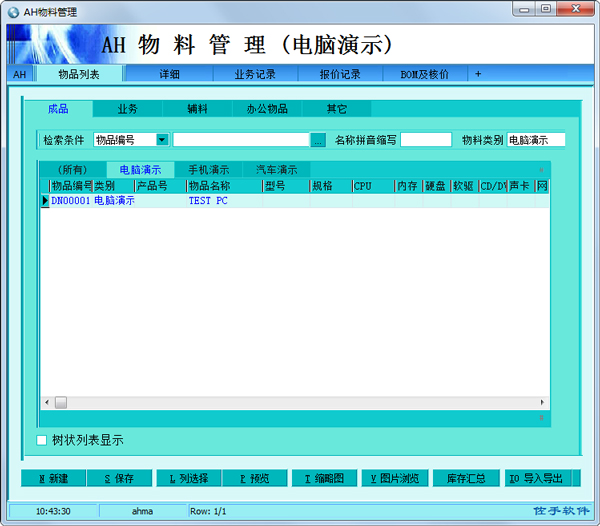Click the 库存汇总 button
This screenshot has width=600, height=526.
click(466, 478)
